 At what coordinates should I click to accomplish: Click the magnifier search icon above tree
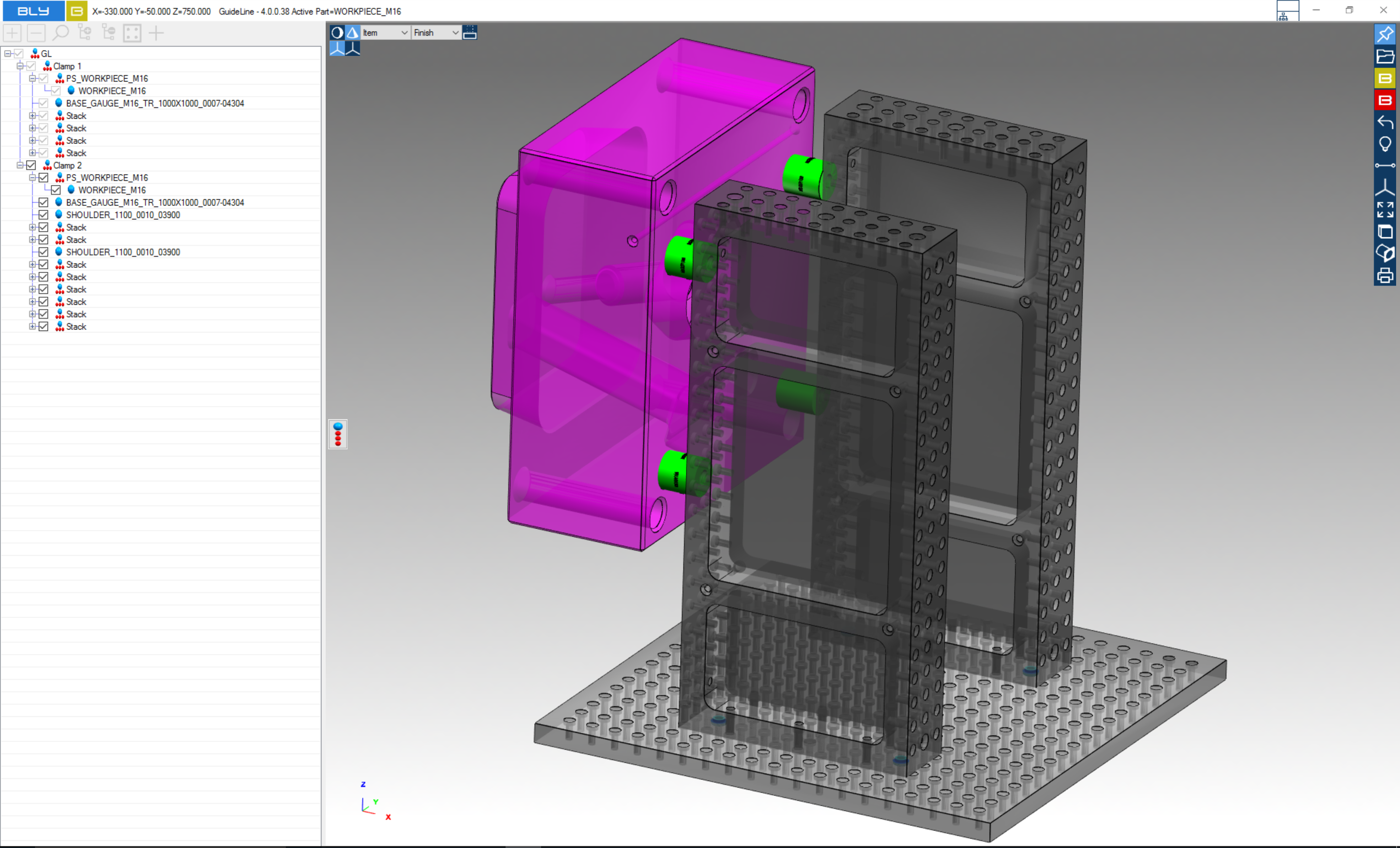[60, 33]
